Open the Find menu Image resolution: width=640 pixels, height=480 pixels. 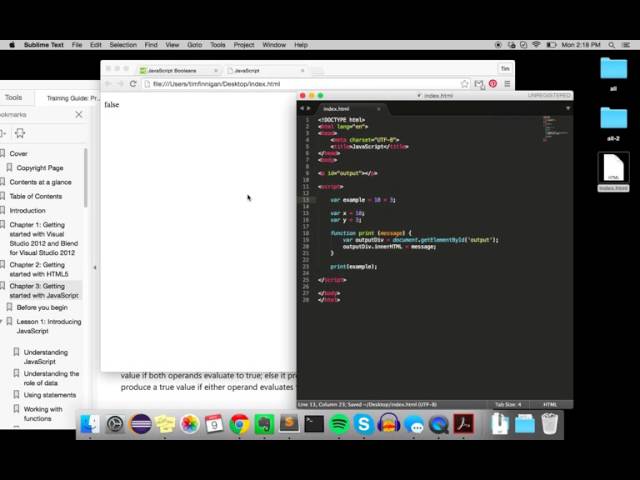pos(151,45)
